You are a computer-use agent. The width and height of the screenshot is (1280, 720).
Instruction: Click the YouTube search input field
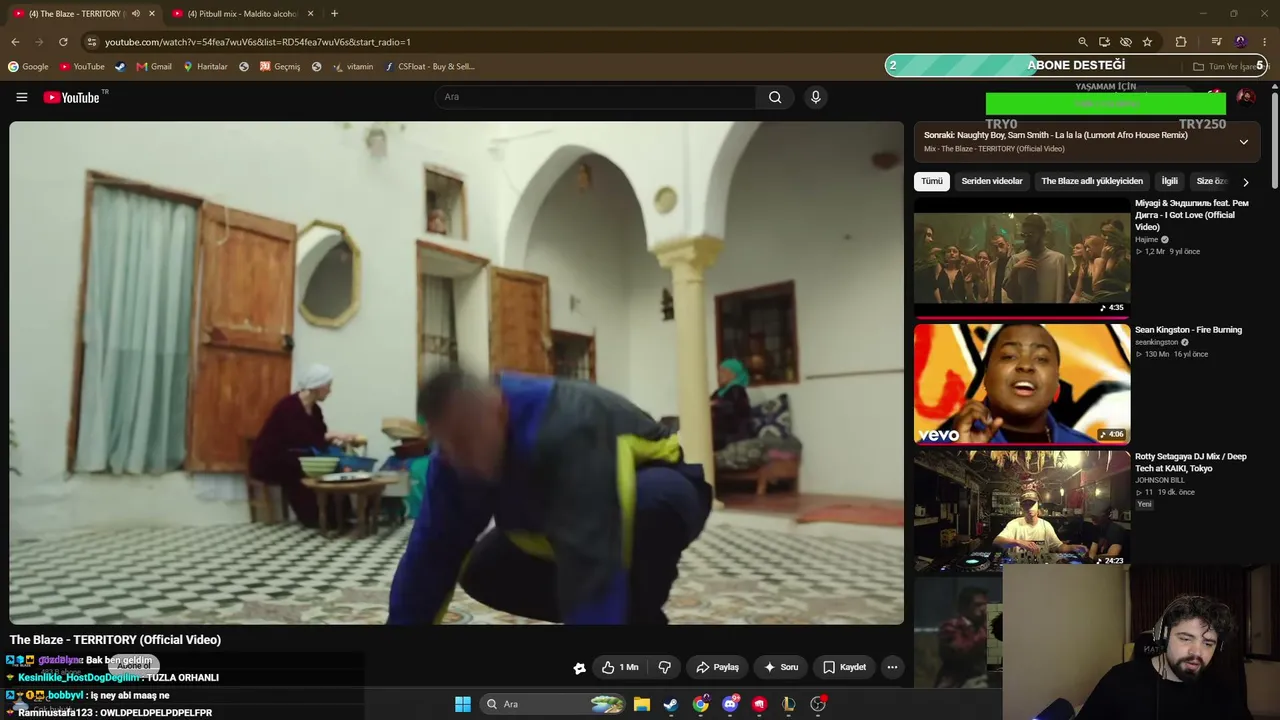click(x=596, y=97)
